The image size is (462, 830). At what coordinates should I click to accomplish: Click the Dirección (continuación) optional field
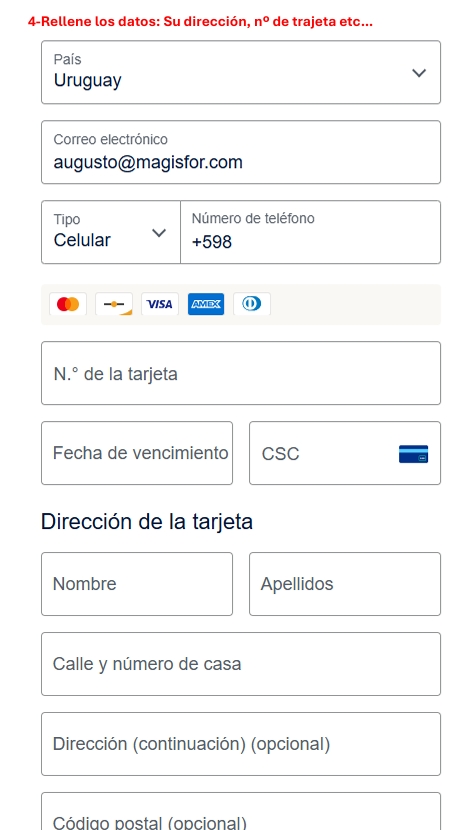tap(241, 744)
